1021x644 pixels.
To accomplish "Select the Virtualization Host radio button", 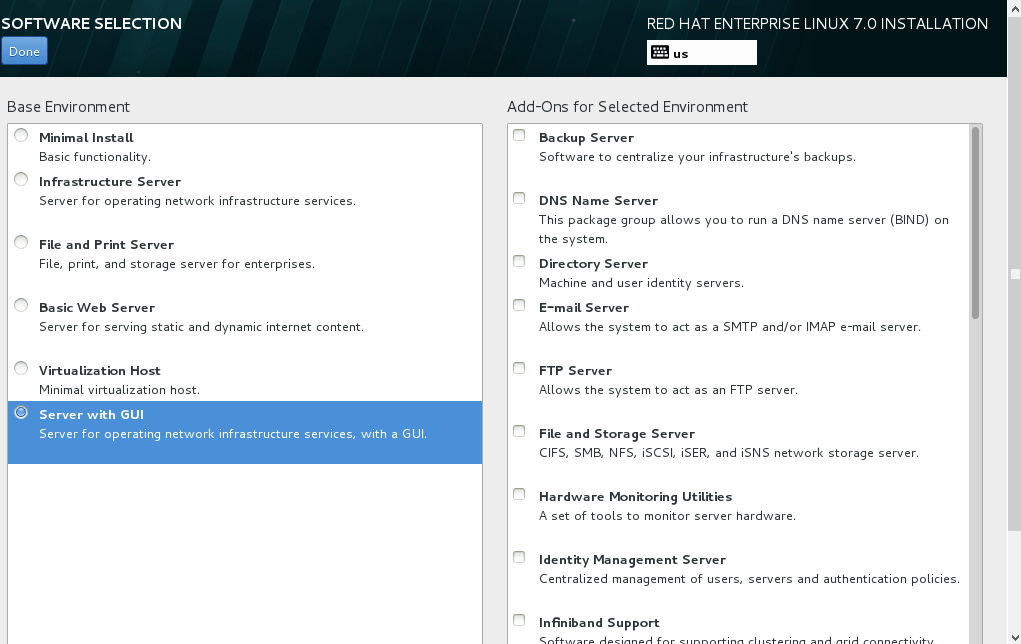I will pos(21,368).
